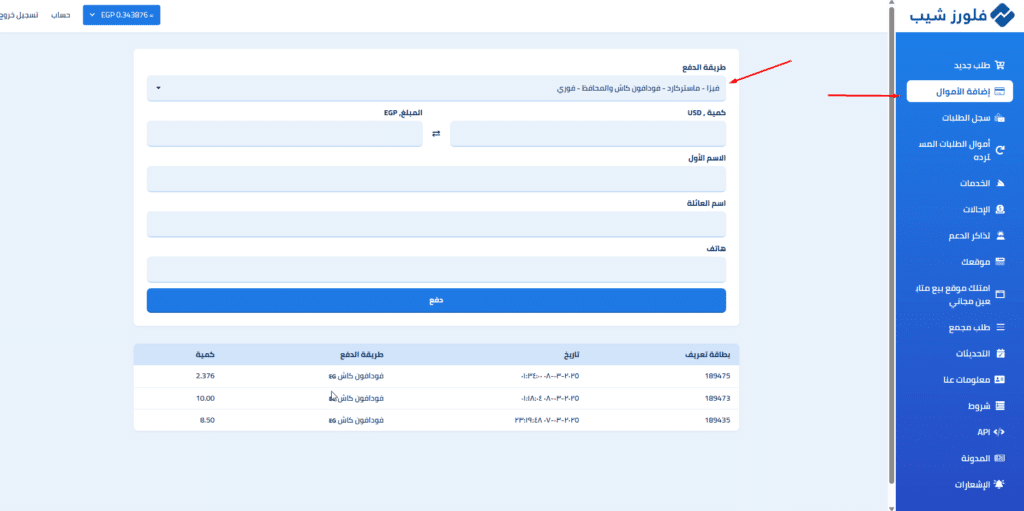Open the الإشعارات bell icon

click(1000, 484)
